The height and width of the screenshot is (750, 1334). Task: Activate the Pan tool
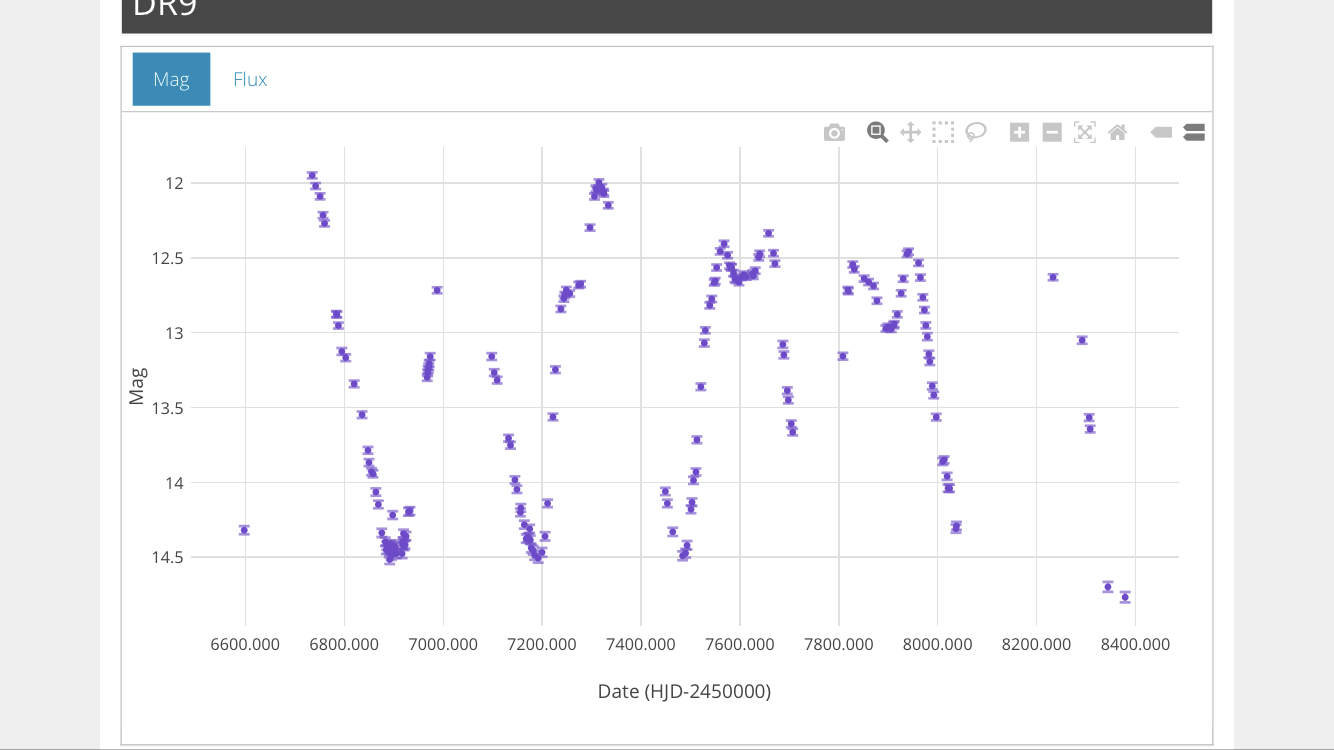click(910, 132)
